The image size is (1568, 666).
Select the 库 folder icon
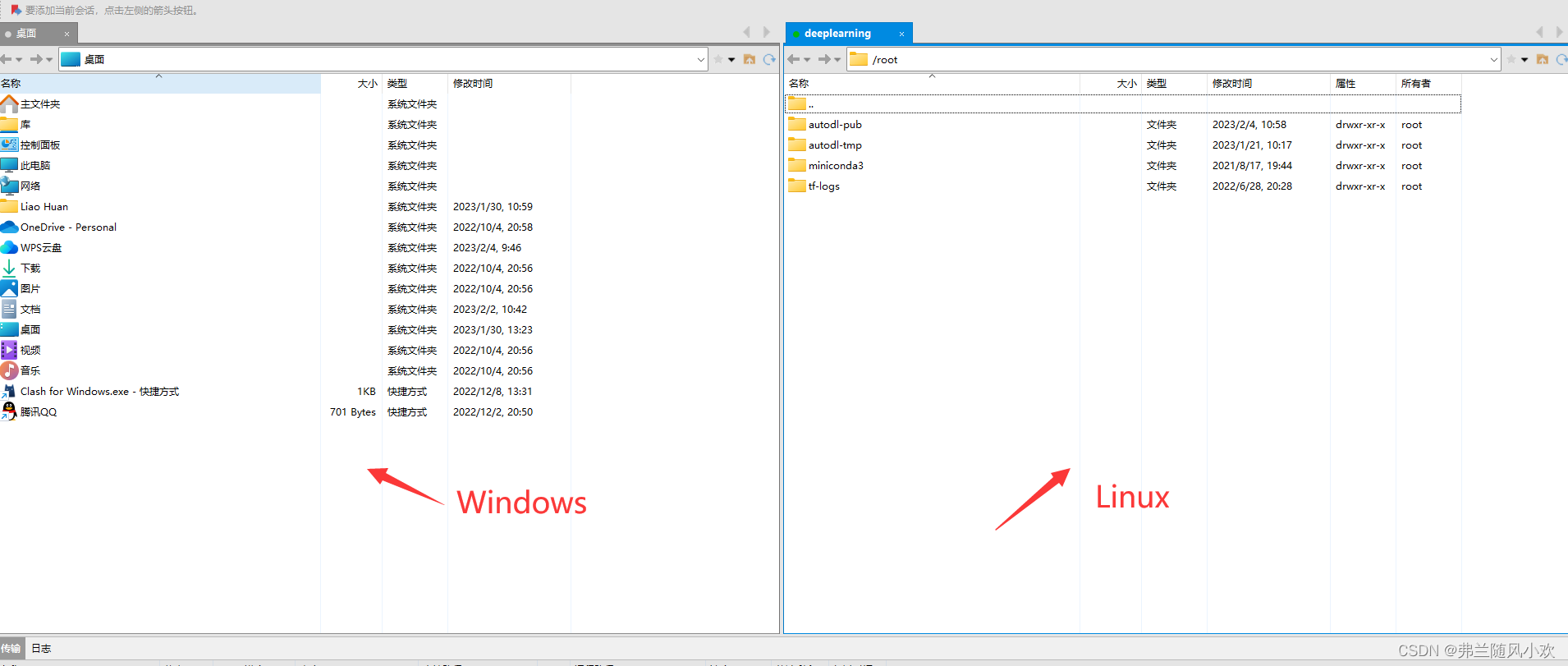pos(9,124)
